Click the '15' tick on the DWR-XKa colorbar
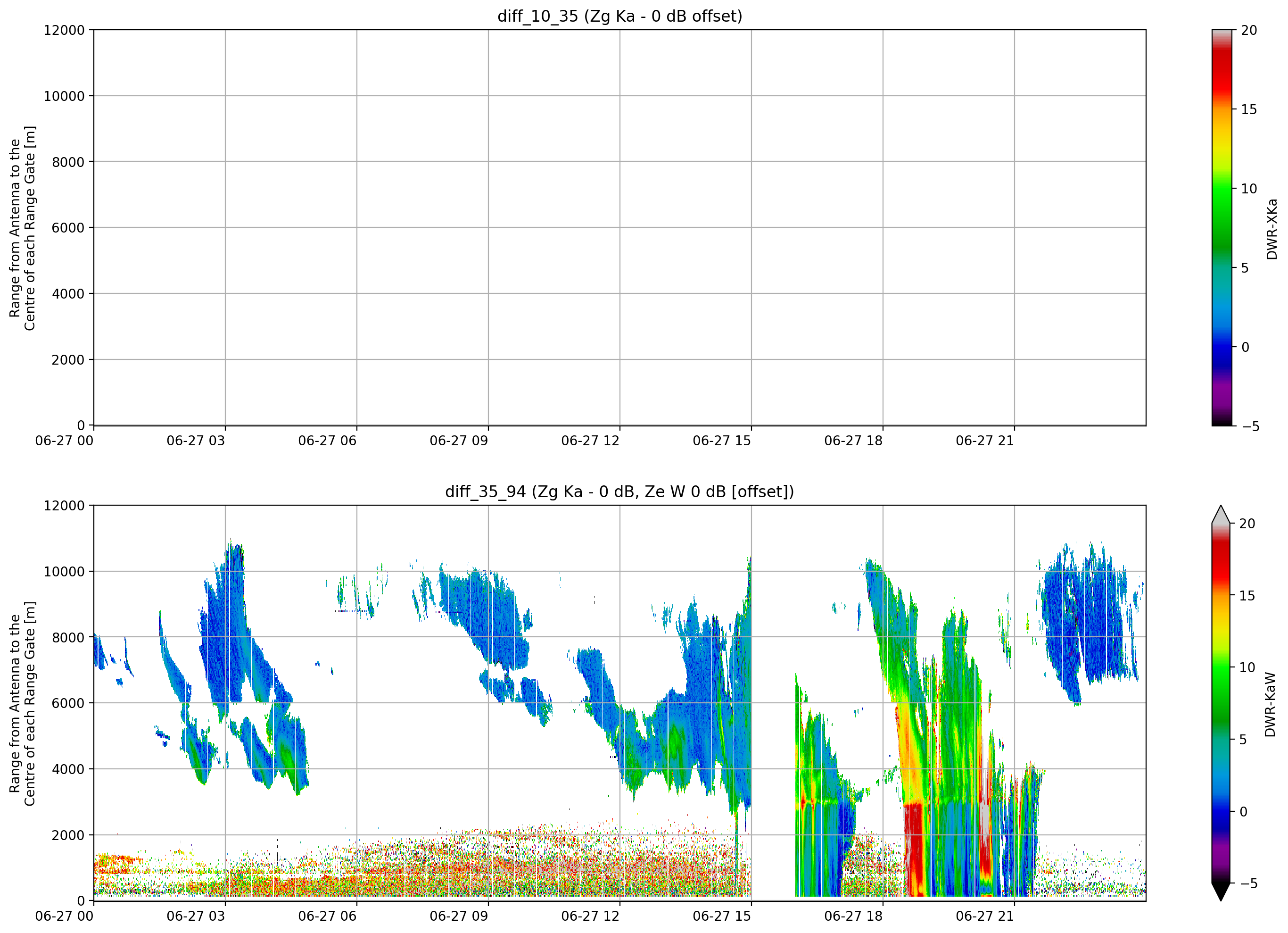 [1249, 109]
